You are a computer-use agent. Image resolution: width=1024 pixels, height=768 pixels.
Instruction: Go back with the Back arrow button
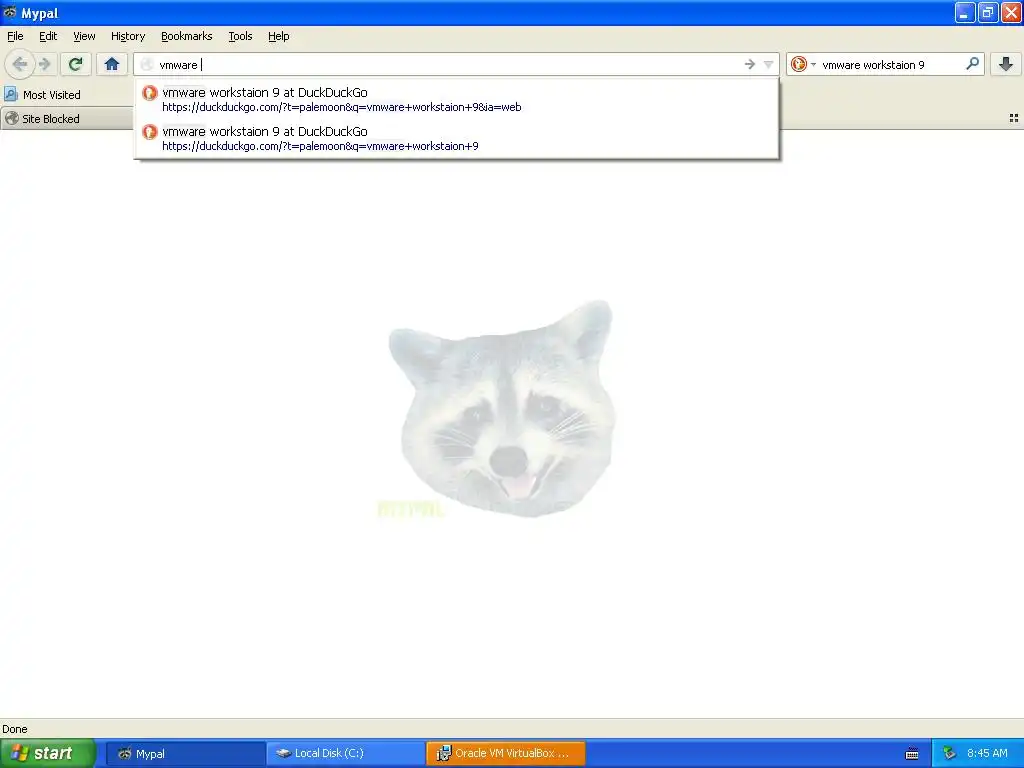coord(20,64)
